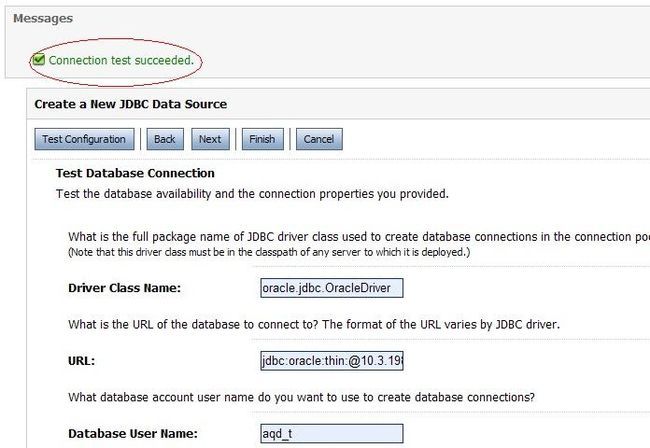Click the 'URL:' label

pyautogui.click(x=81, y=361)
